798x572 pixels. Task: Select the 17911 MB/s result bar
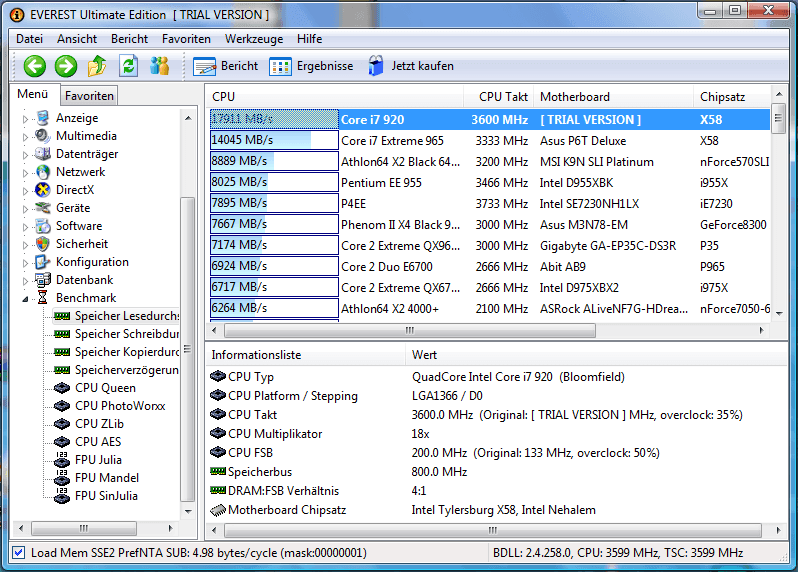pos(274,119)
